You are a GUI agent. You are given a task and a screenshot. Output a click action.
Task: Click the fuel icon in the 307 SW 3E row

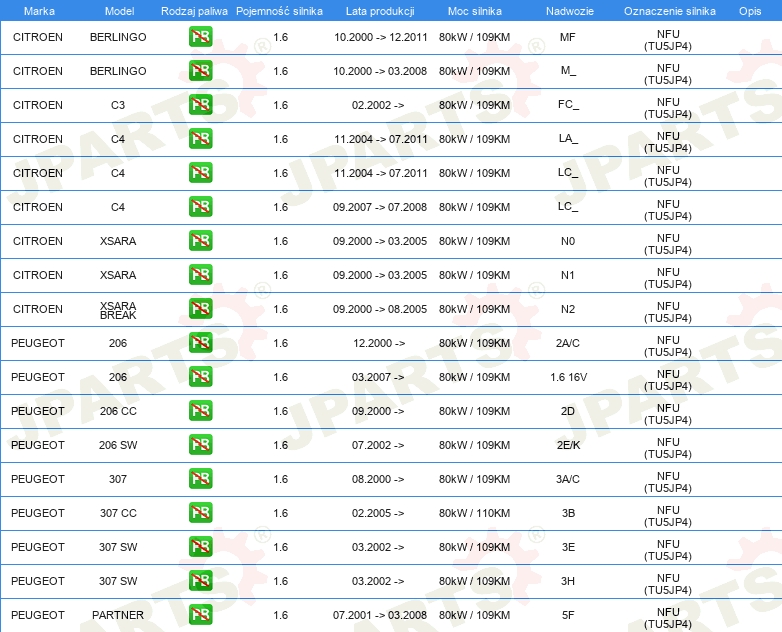click(200, 546)
